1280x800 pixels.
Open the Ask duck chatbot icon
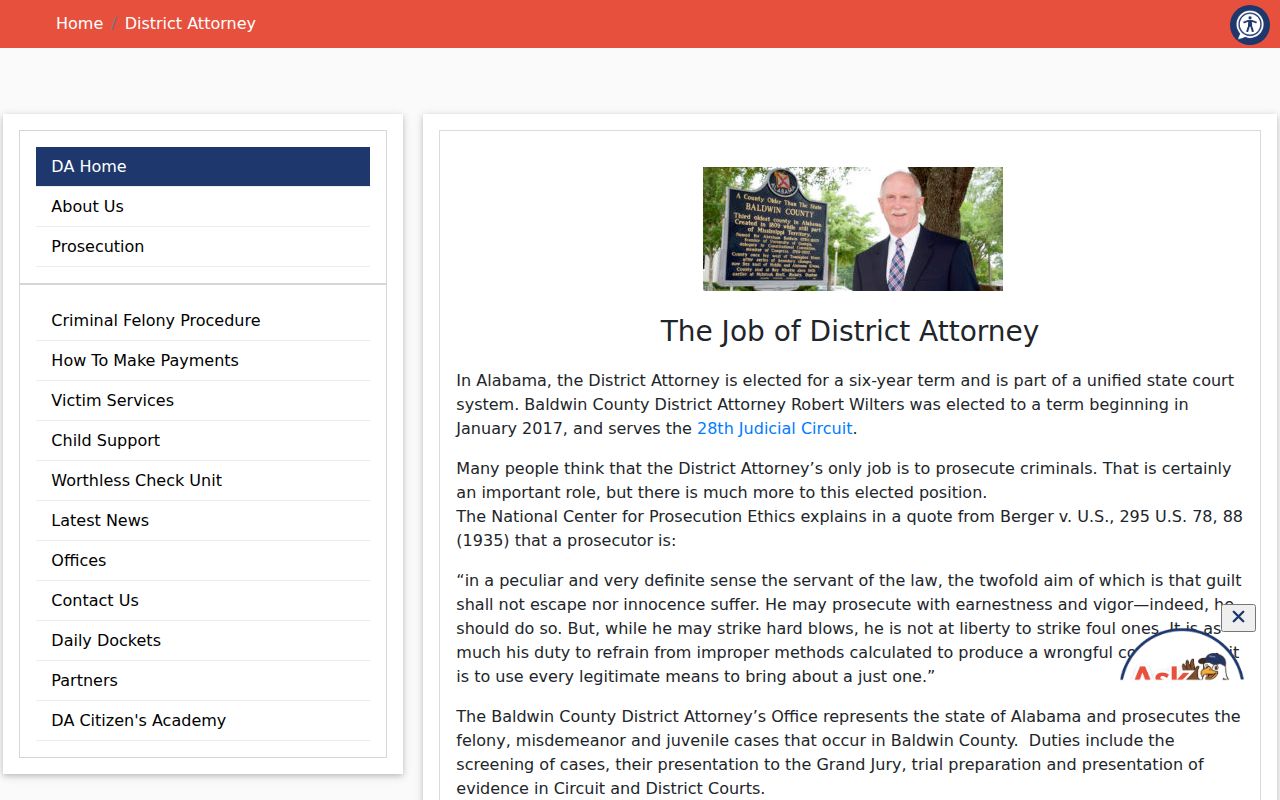coord(1182,655)
